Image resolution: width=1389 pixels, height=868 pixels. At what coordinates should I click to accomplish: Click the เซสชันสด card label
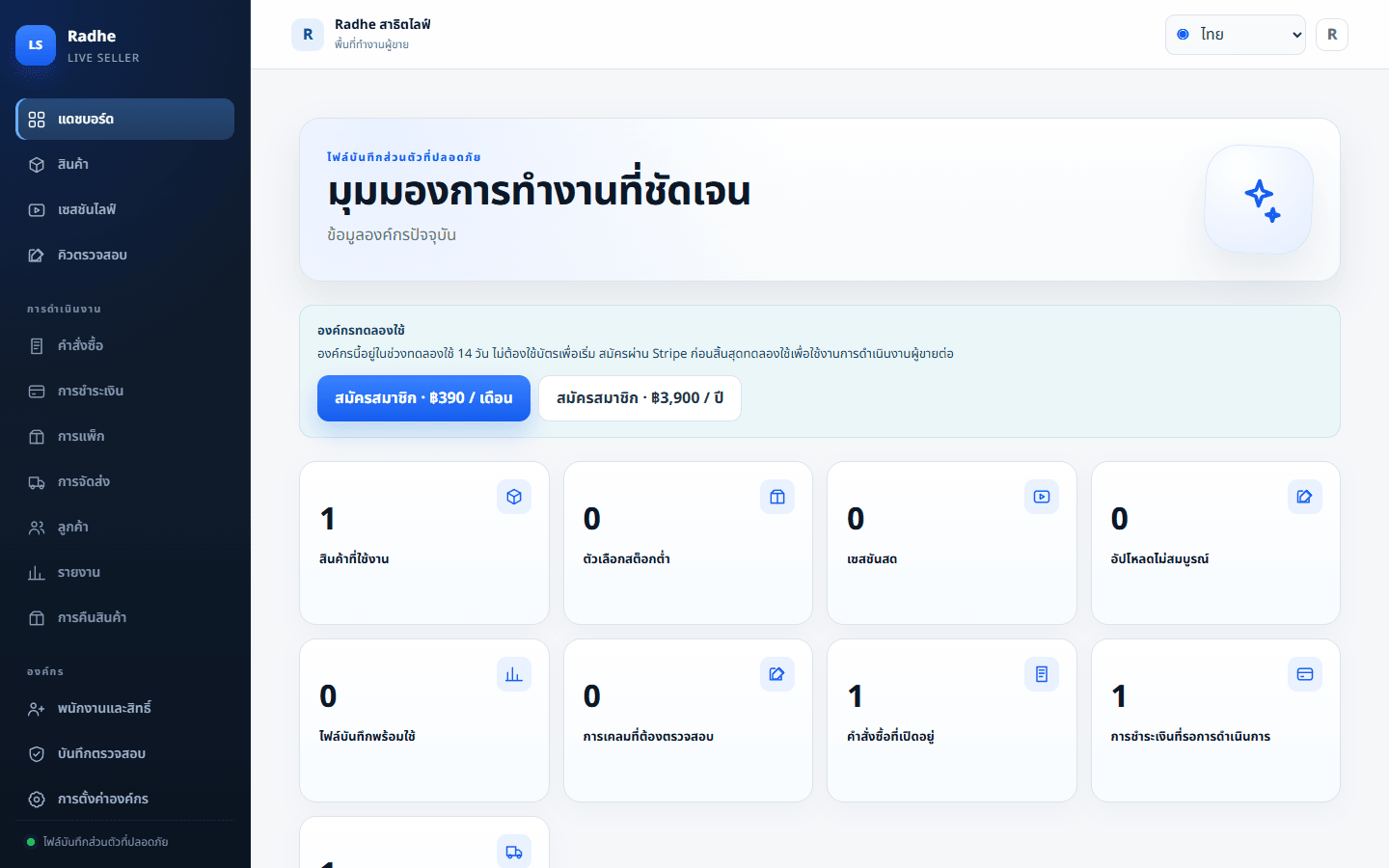click(x=872, y=558)
